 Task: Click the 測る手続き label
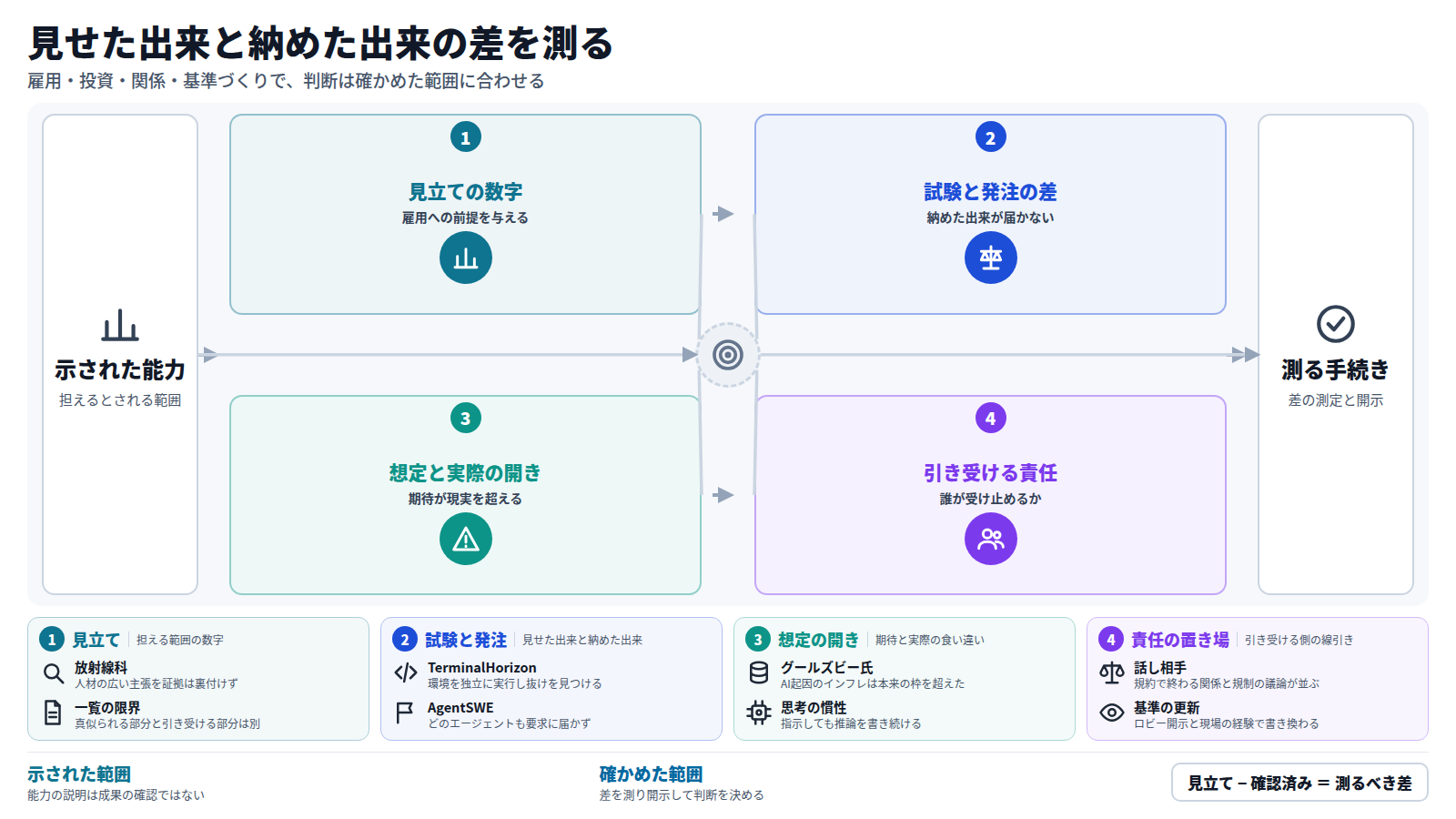pyautogui.click(x=1336, y=370)
